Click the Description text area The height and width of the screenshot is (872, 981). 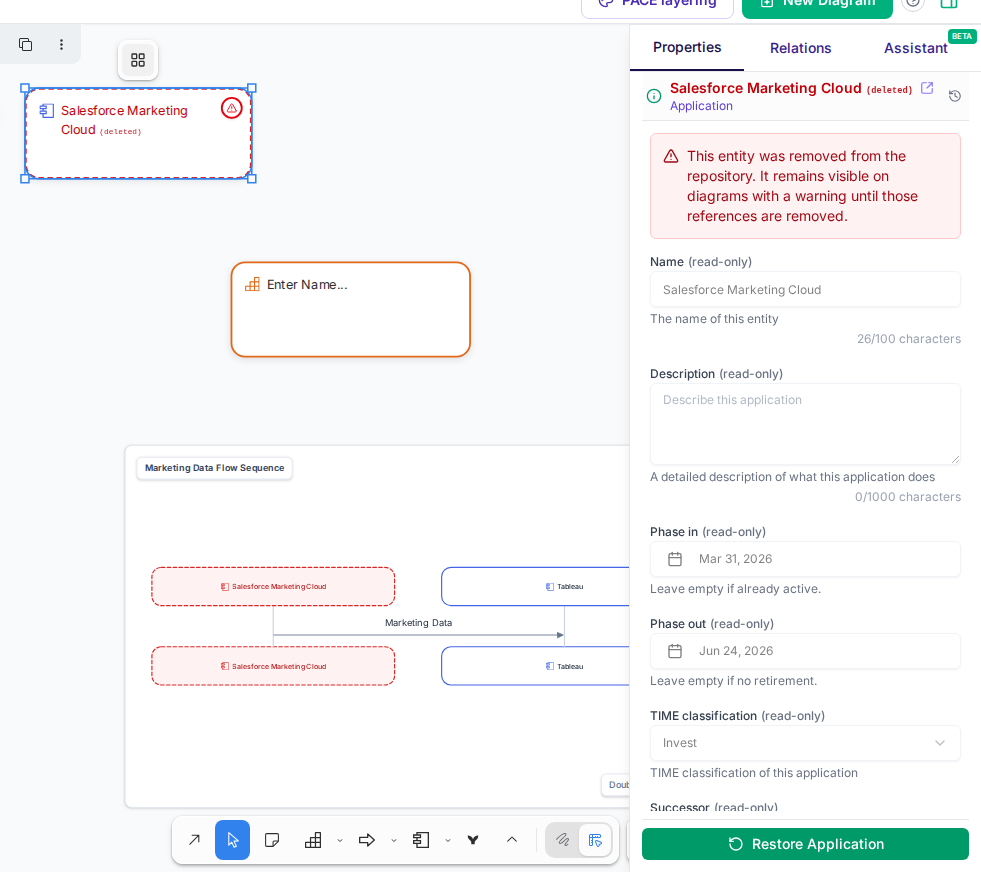tap(805, 424)
